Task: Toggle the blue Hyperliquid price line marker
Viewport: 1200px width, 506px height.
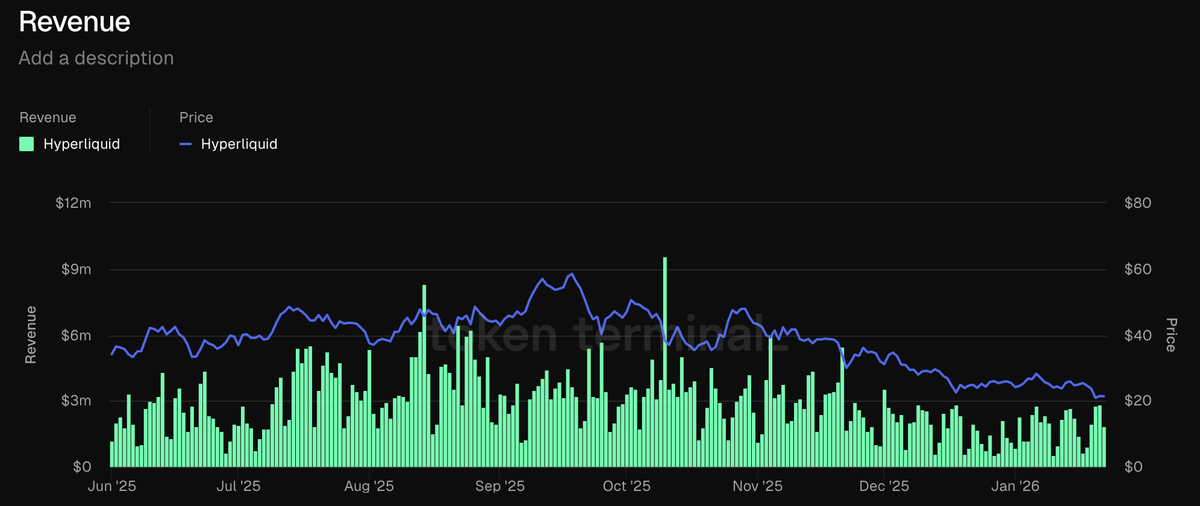Action: point(185,144)
